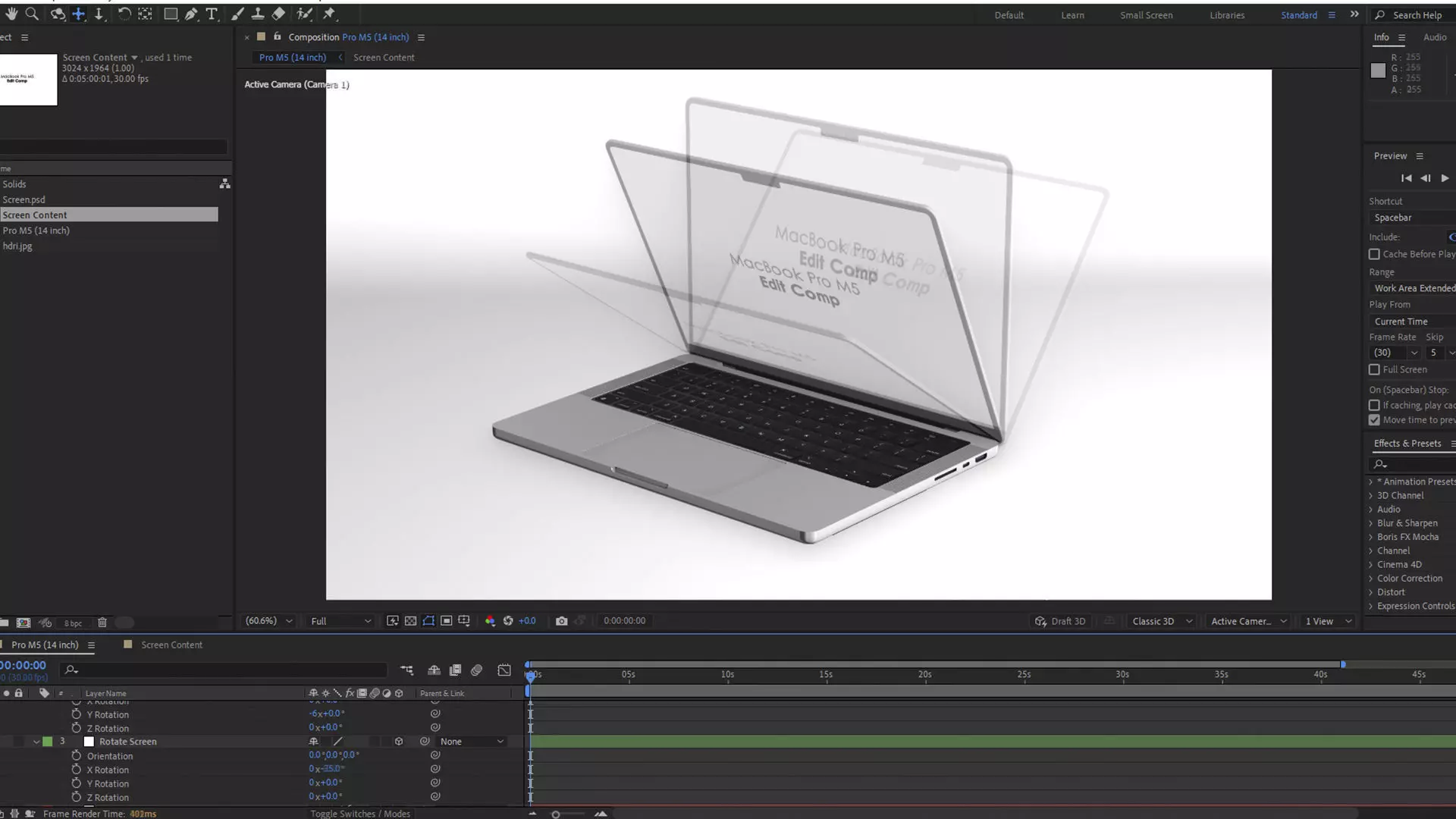Open composition mini-flowchart icon in timeline
This screenshot has height=819, width=1456.
click(x=407, y=670)
